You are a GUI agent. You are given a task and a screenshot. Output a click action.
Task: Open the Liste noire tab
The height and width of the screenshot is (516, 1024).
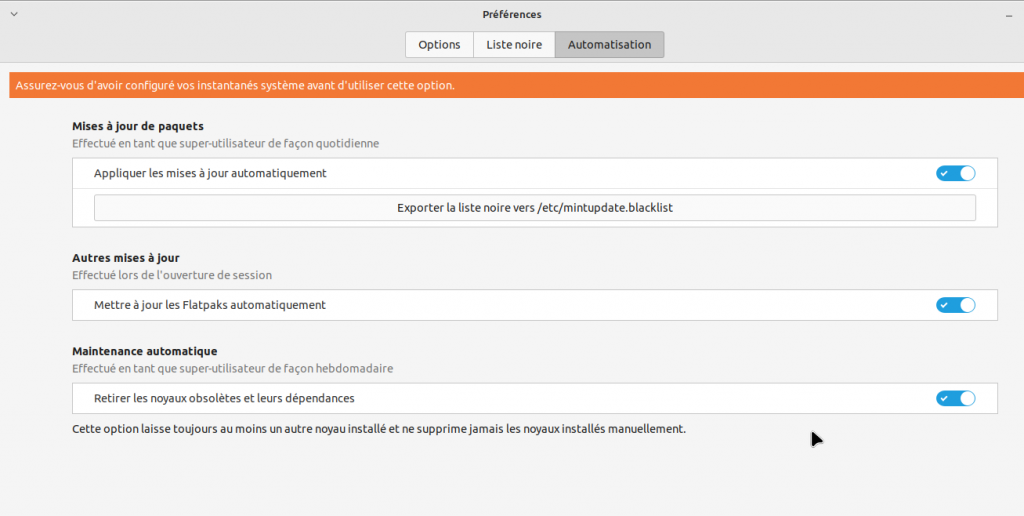coord(514,45)
